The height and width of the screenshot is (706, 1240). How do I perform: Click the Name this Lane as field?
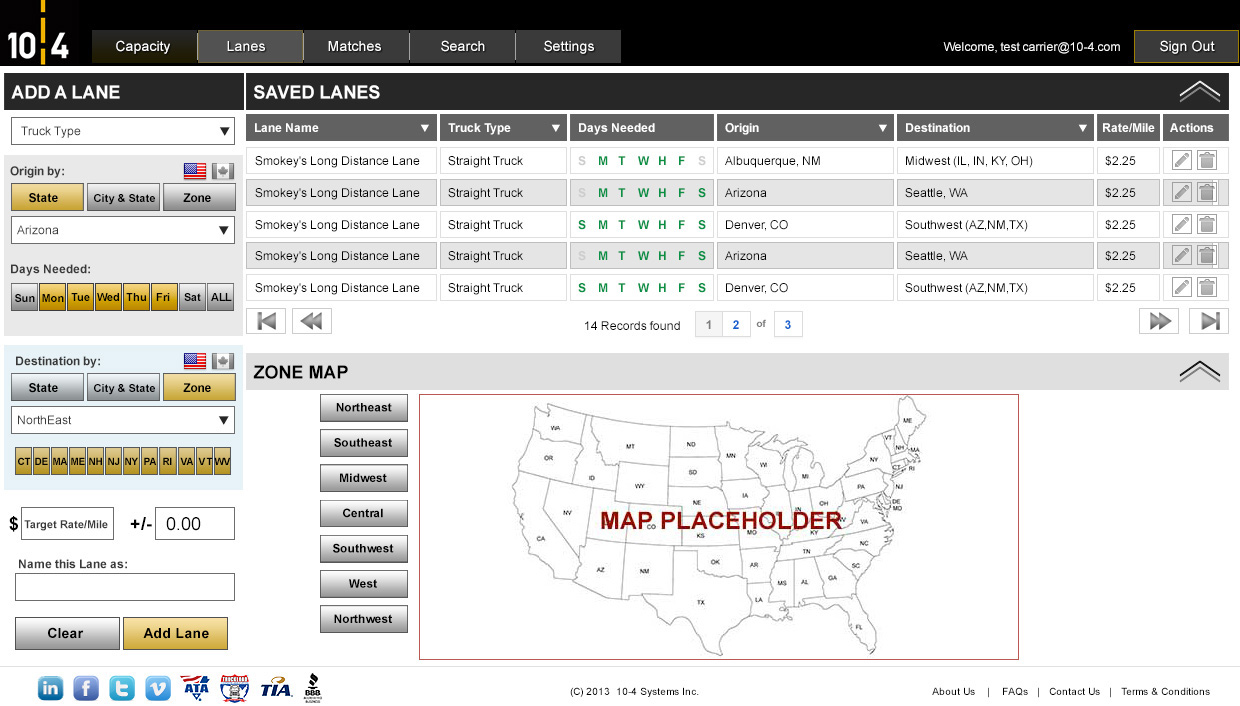coord(125,587)
